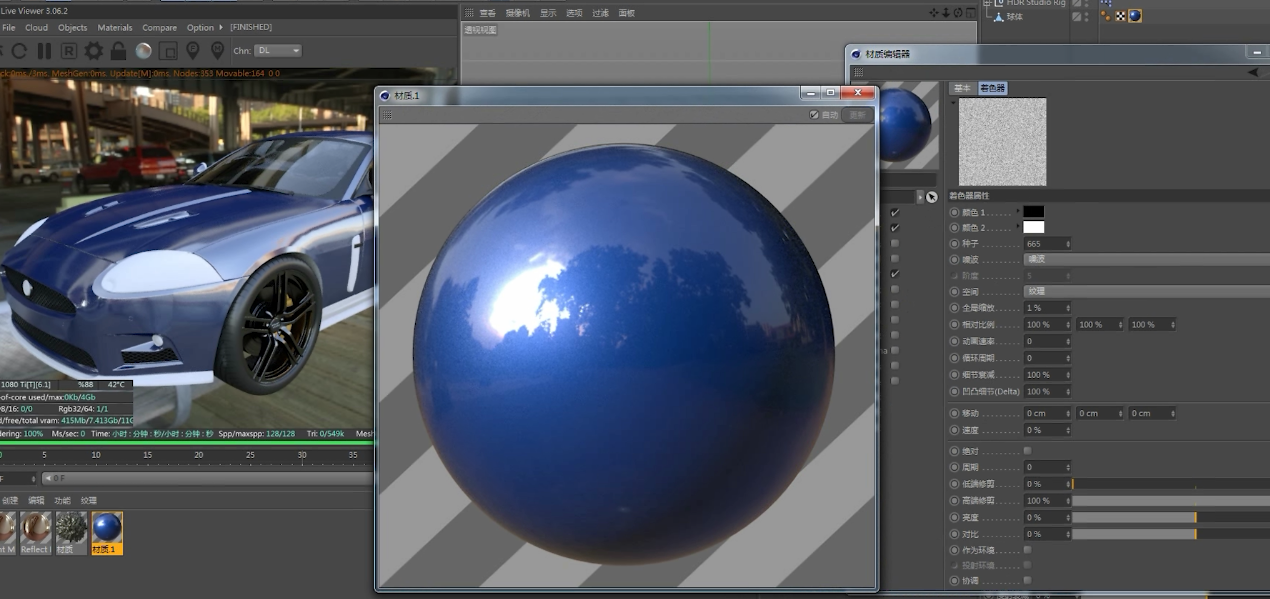
Task: Open the Option menu in Live Viewer
Action: tap(200, 28)
